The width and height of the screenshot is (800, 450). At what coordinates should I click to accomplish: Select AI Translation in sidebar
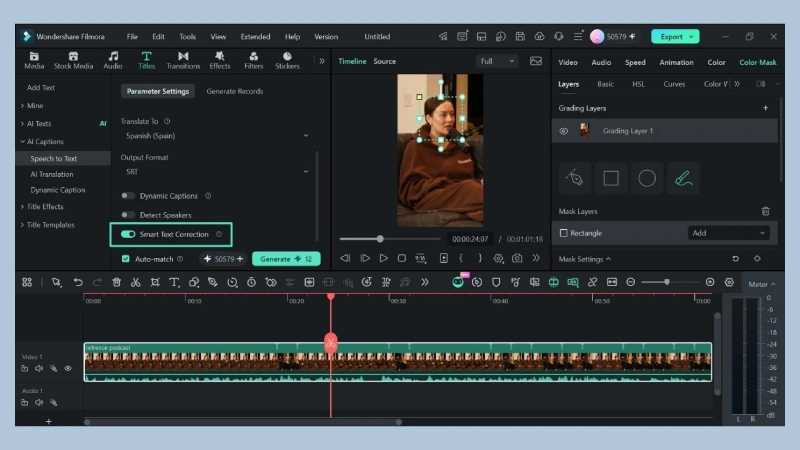pyautogui.click(x=52, y=174)
